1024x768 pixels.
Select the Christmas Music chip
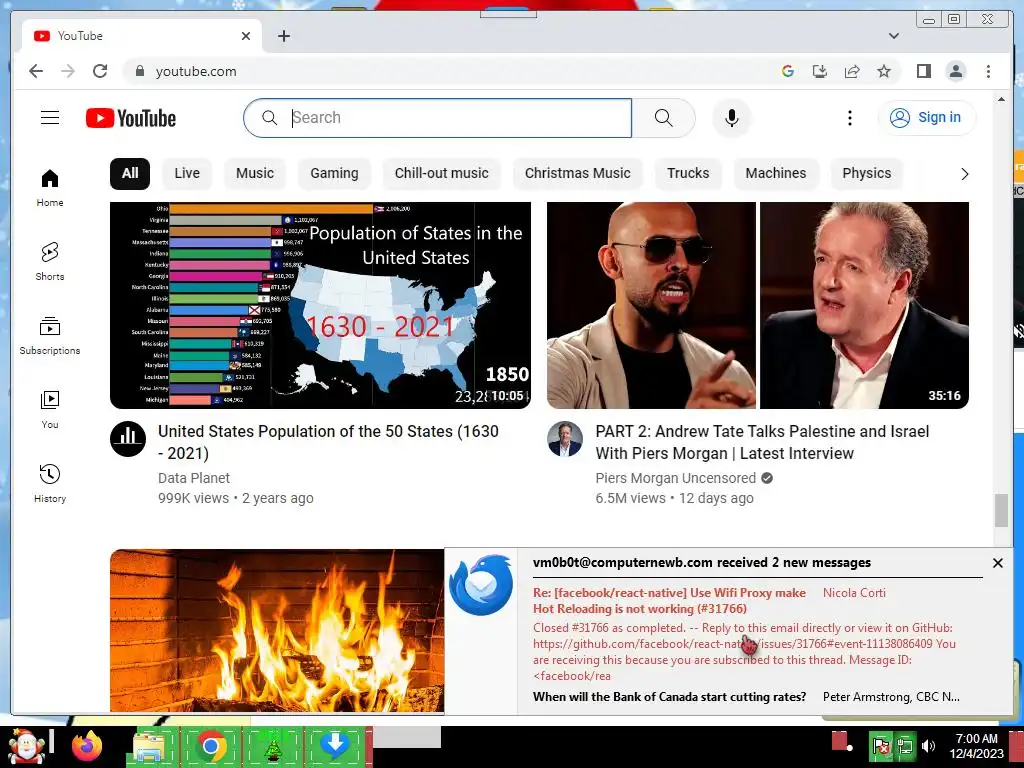point(578,173)
